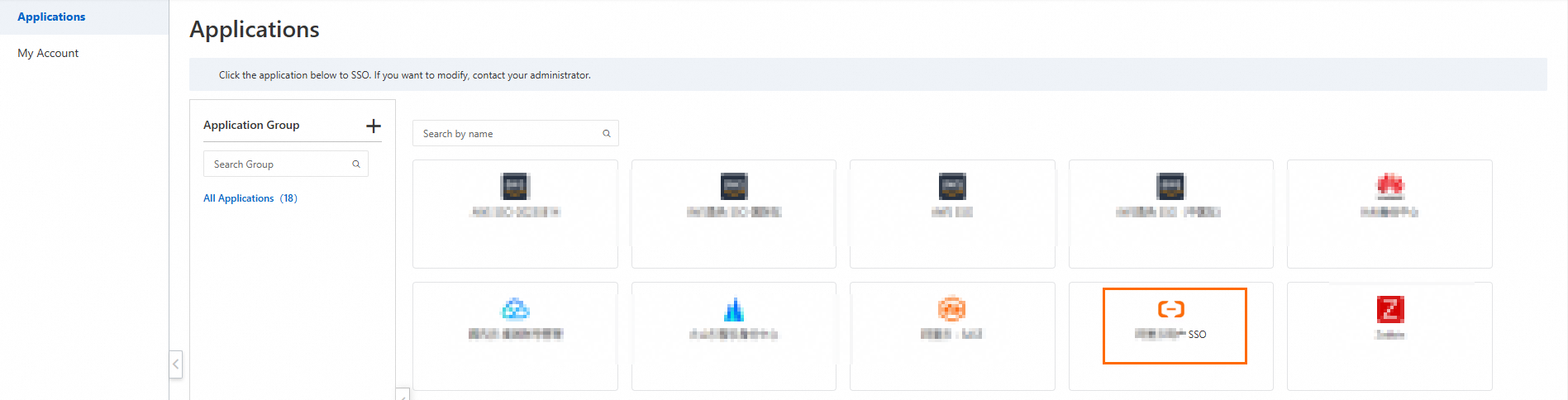Focus the Search Group input field
The height and width of the screenshot is (400, 1568).
click(x=286, y=164)
